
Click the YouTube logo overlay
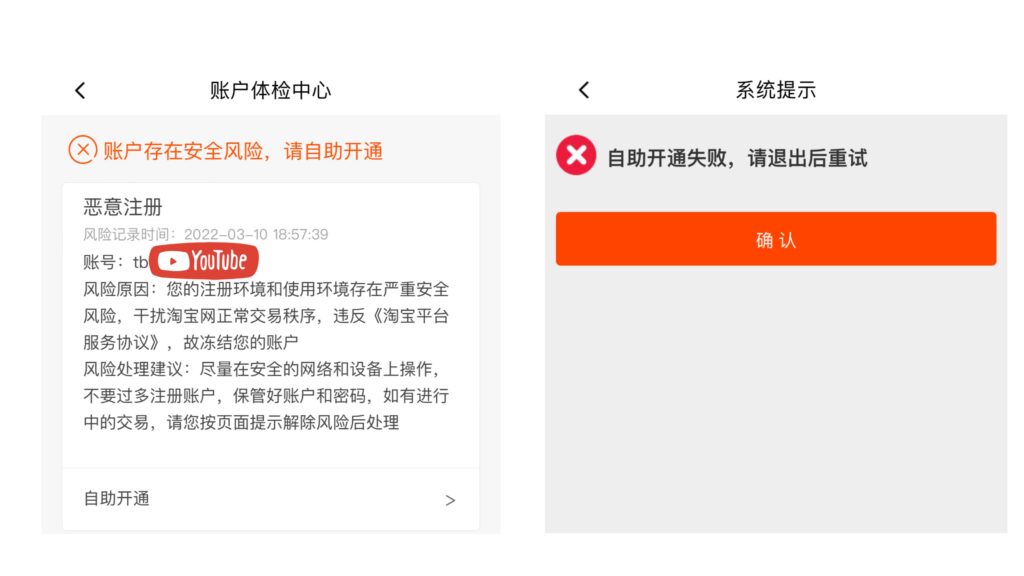(x=204, y=261)
